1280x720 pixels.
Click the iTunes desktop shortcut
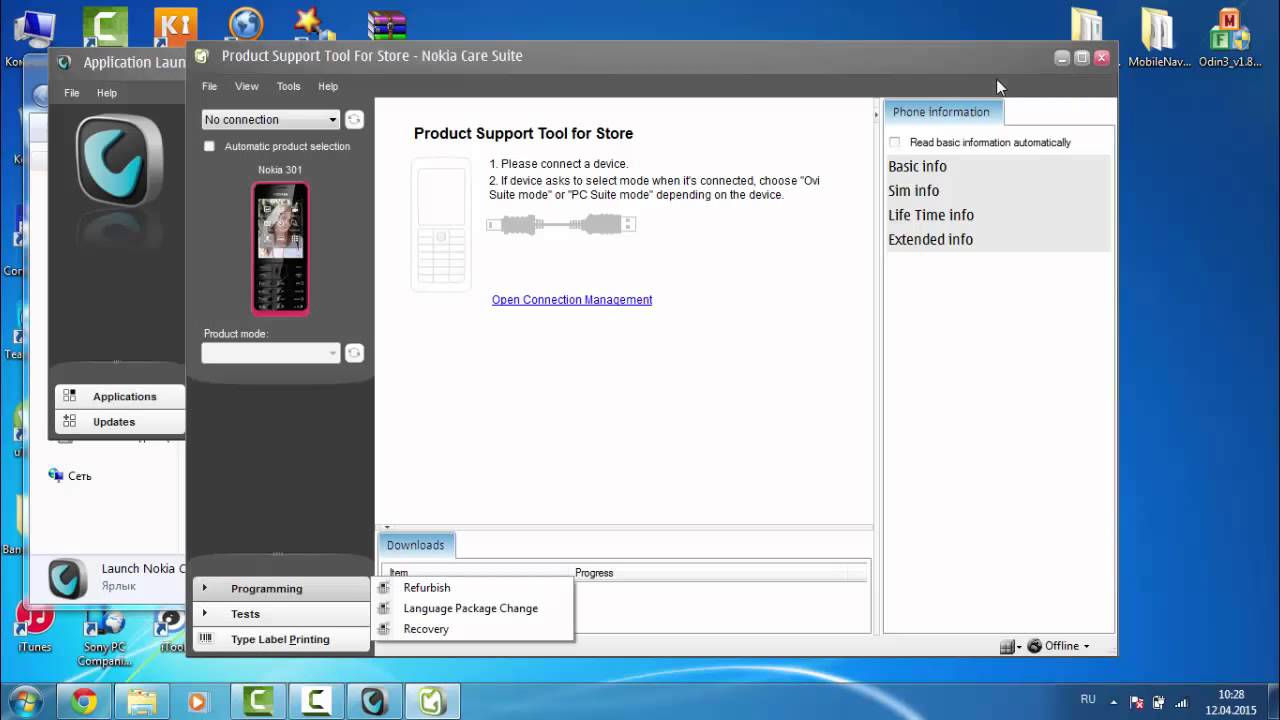pos(34,629)
